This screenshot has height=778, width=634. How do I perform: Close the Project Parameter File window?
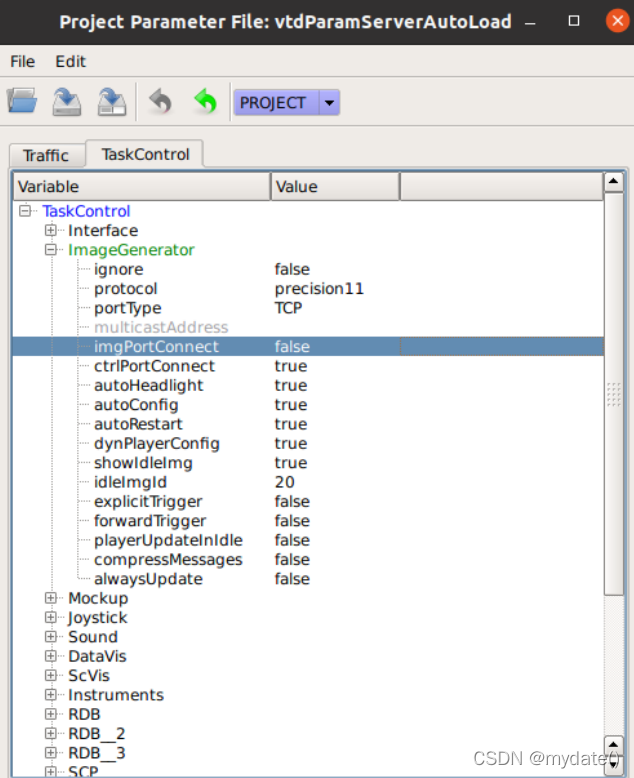[x=618, y=21]
